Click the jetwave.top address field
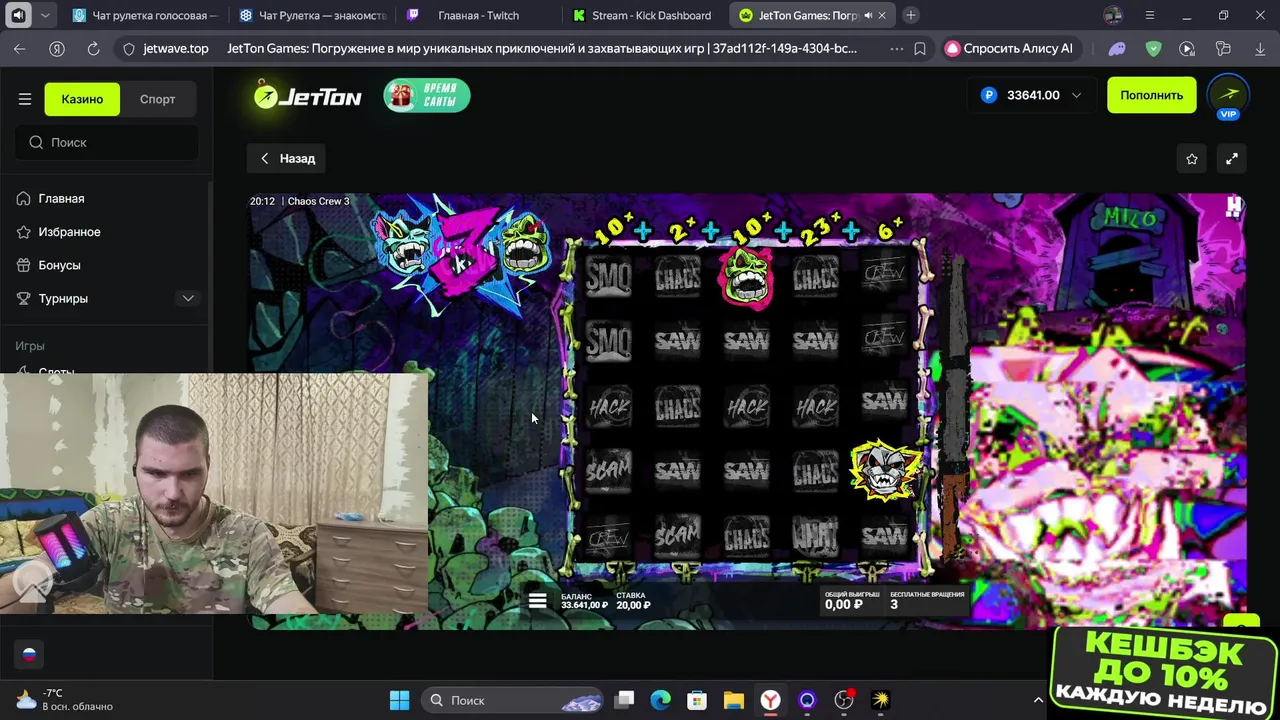1280x720 pixels. (x=176, y=48)
